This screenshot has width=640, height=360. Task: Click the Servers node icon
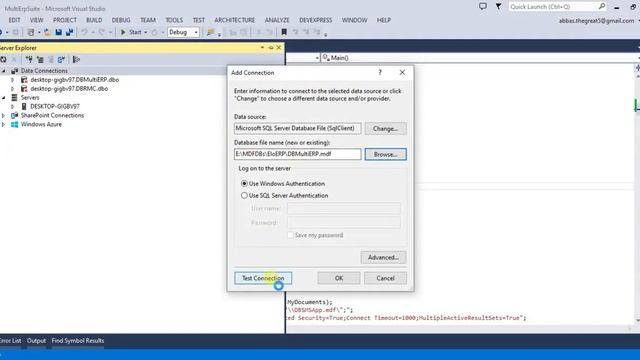click(x=14, y=98)
